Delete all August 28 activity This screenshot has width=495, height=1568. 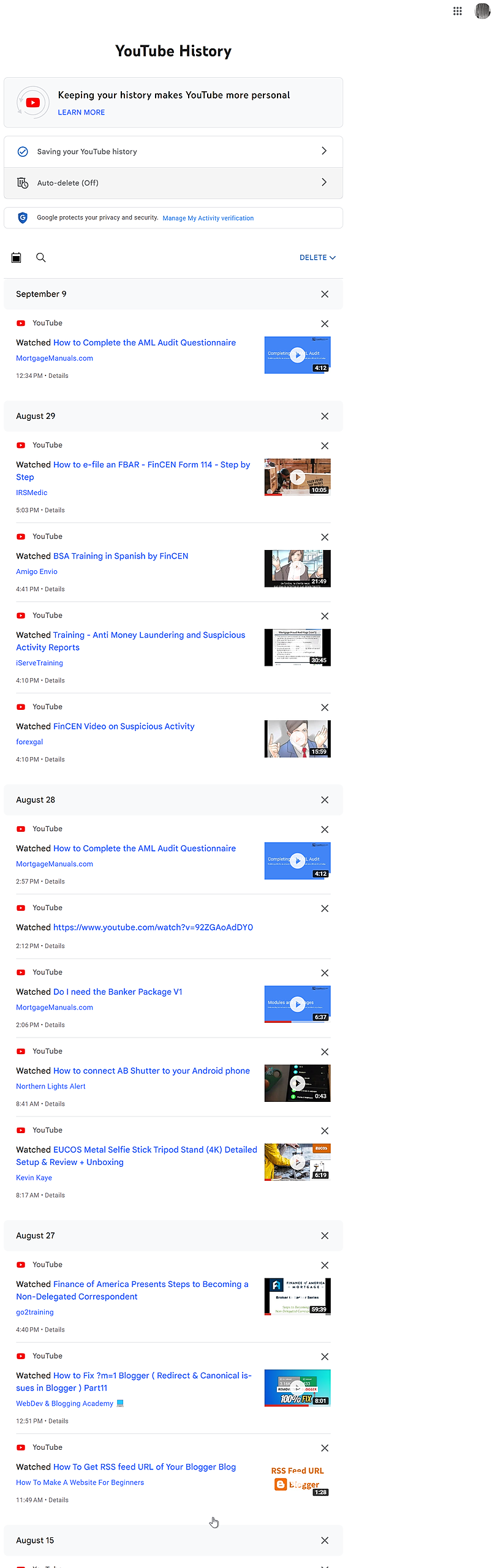coord(325,800)
